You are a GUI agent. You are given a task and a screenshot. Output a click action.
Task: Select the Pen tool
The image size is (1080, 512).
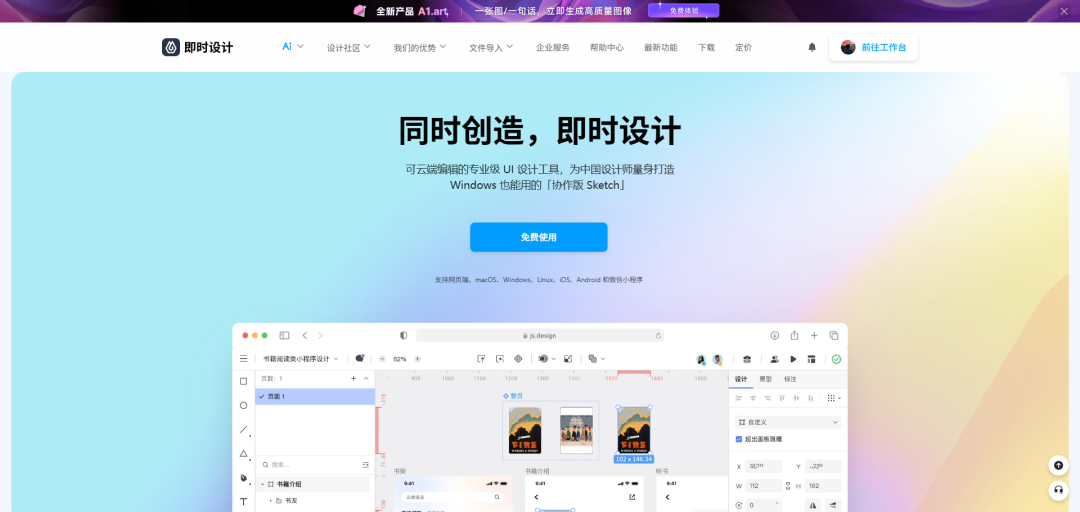click(244, 478)
